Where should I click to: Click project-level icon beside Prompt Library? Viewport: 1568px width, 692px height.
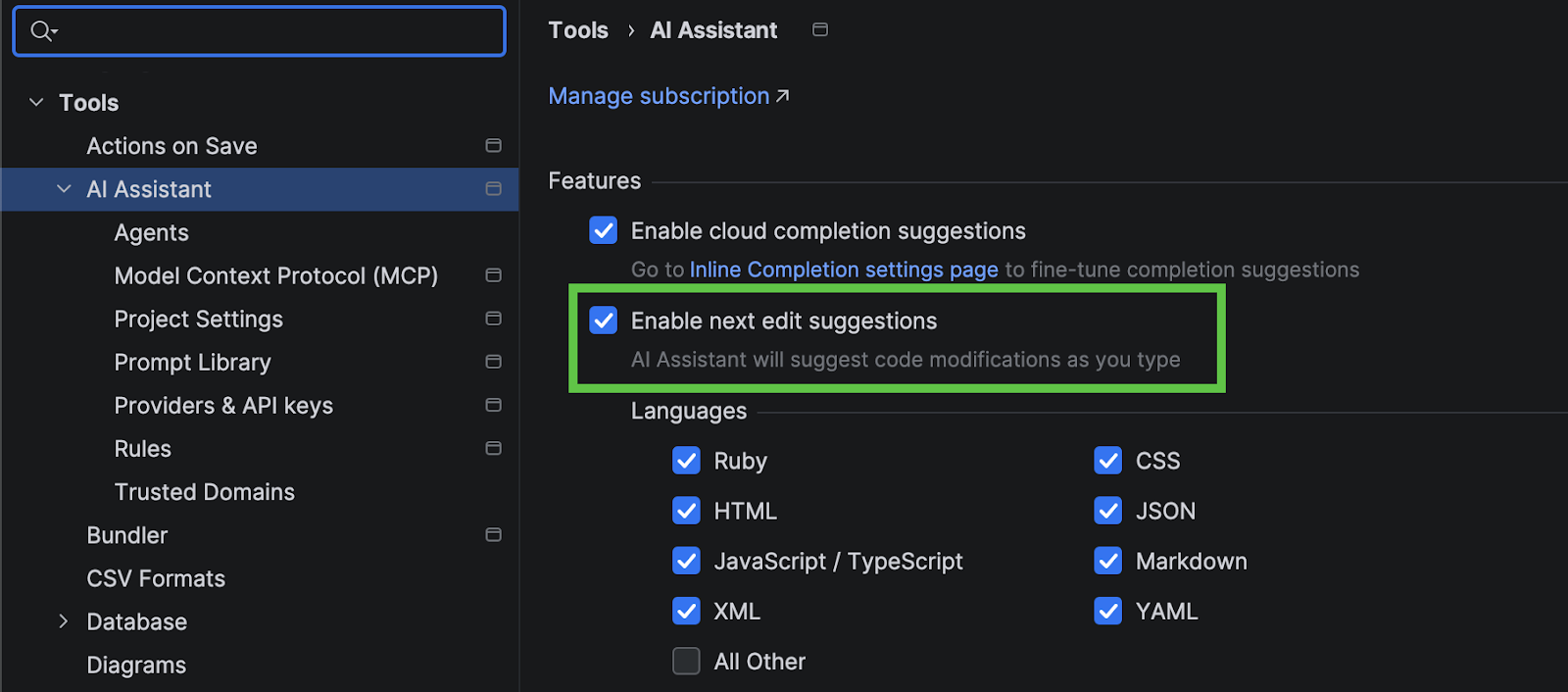(493, 362)
